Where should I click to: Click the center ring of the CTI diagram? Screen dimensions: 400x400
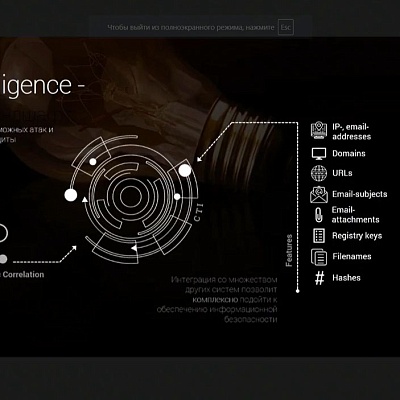[x=131, y=197]
